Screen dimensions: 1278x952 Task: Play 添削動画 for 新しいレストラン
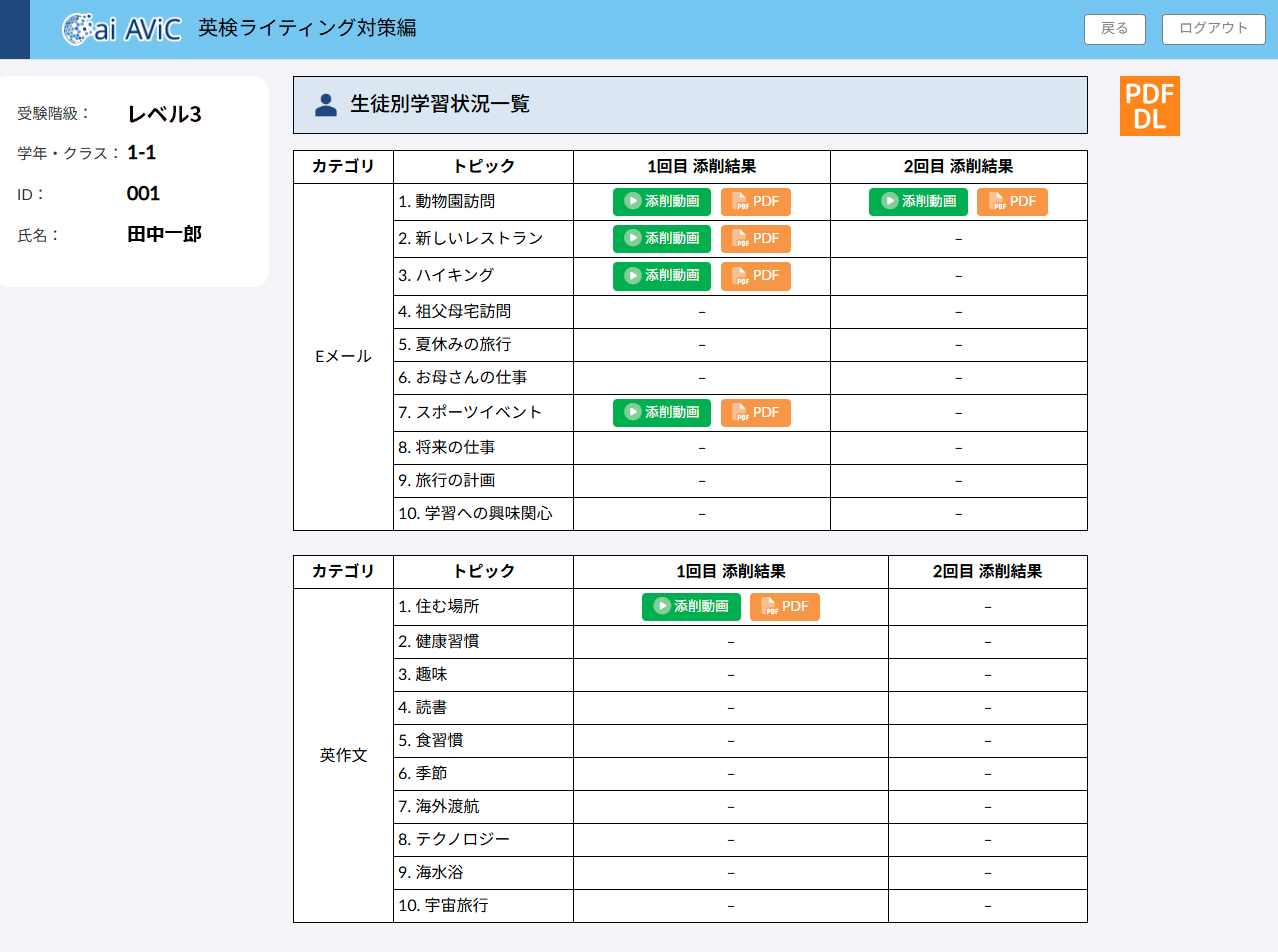tap(662, 239)
